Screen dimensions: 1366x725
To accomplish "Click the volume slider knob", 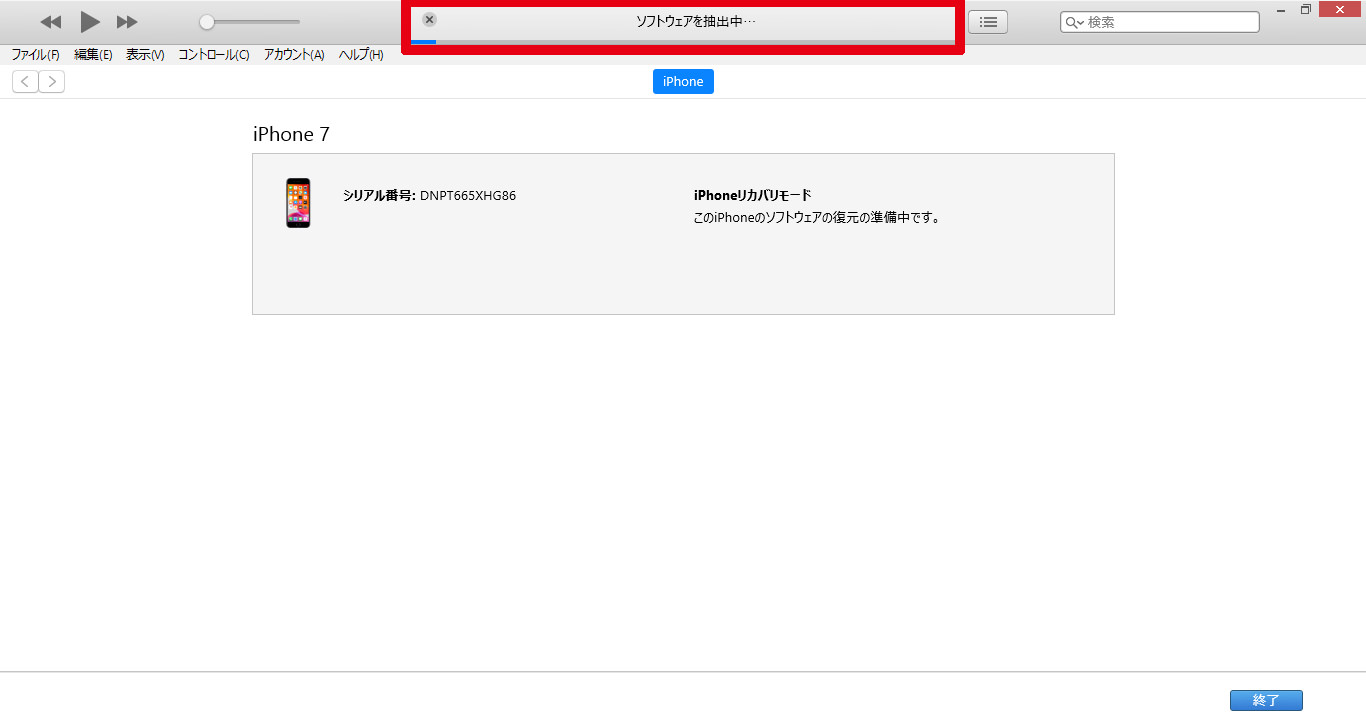I will 206,22.
